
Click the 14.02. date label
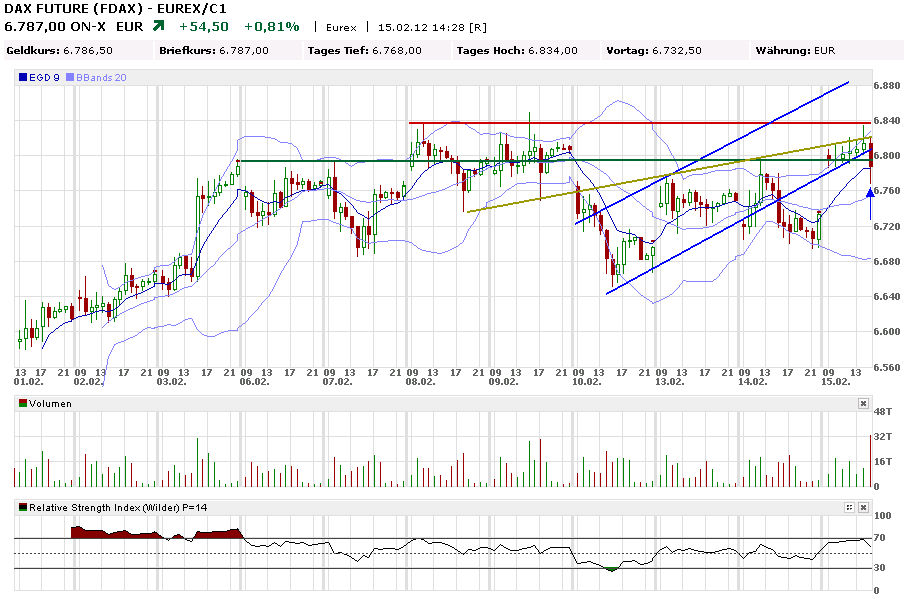pyautogui.click(x=752, y=381)
